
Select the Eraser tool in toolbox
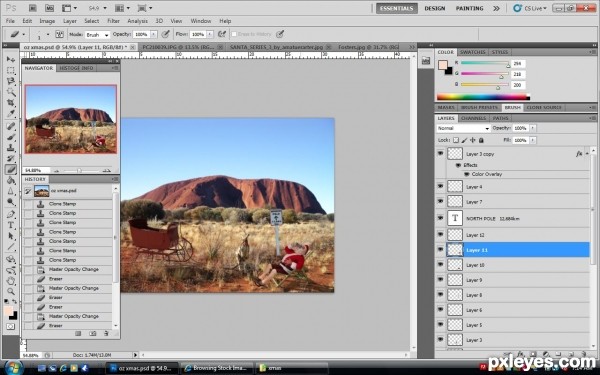[x=11, y=169]
